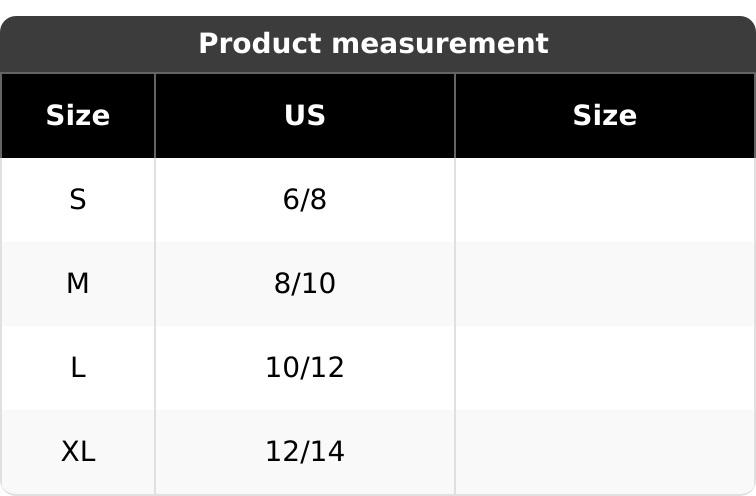Select the 6/8 US value cell
The width and height of the screenshot is (756, 496).
305,200
